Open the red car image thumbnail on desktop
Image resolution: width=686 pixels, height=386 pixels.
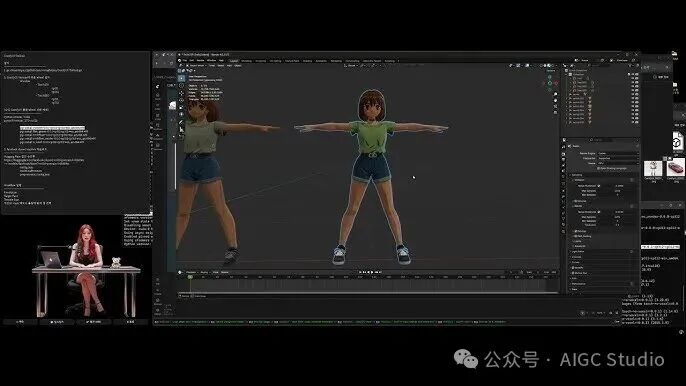point(676,168)
